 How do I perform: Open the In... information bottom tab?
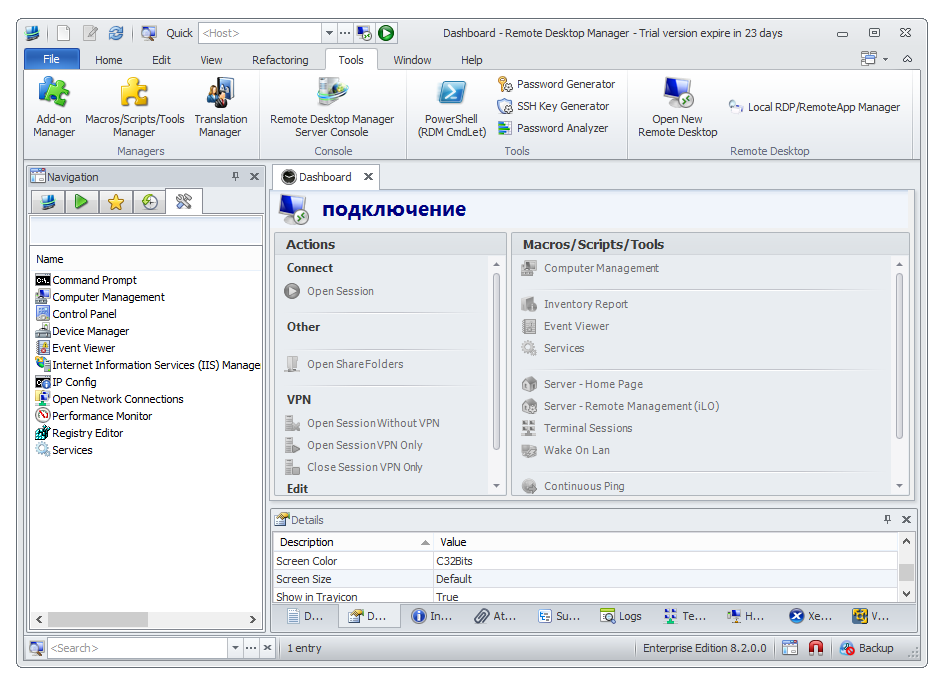pyautogui.click(x=431, y=616)
